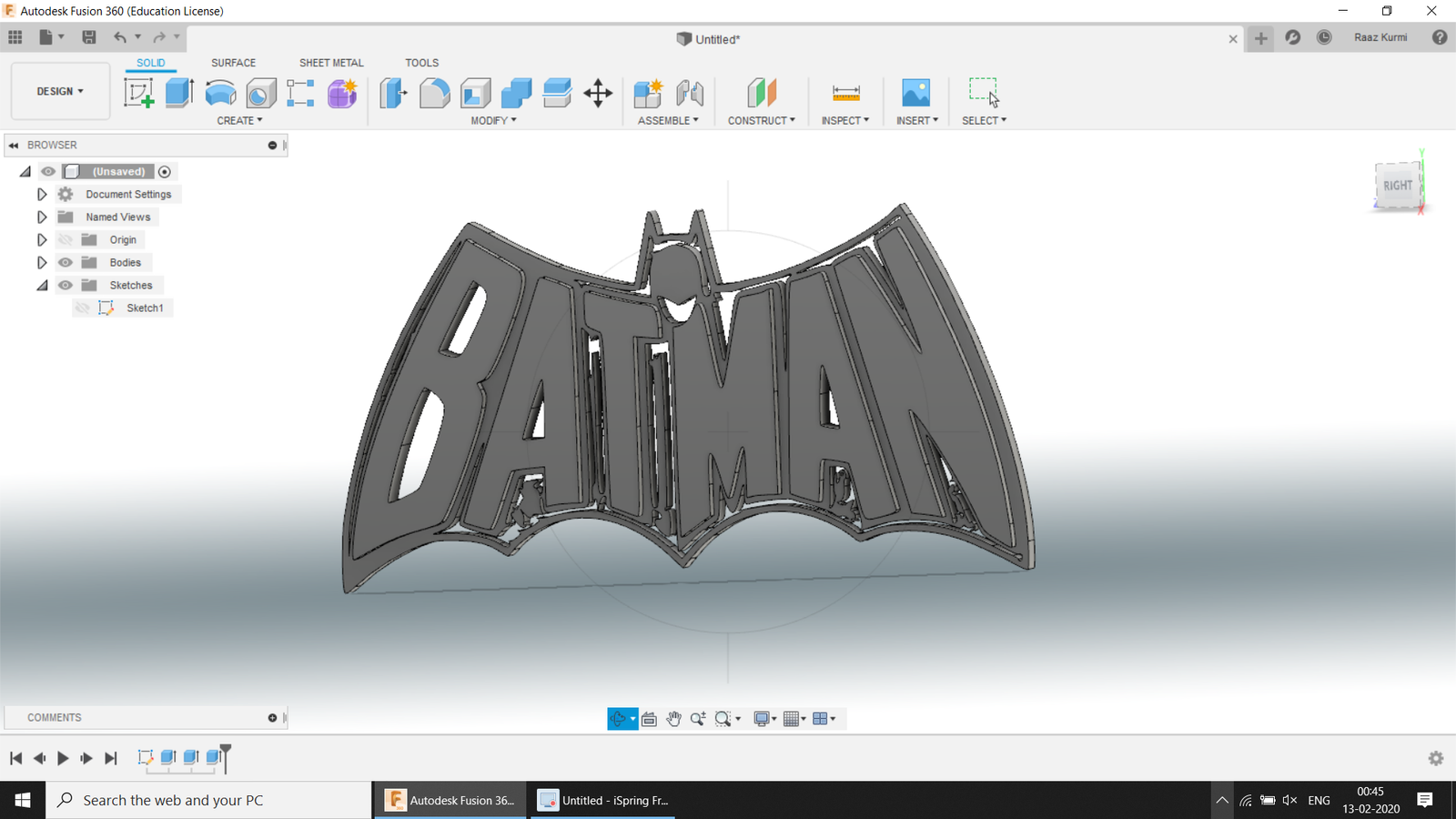
Task: Select the Create Sketch tool
Action: (138, 93)
